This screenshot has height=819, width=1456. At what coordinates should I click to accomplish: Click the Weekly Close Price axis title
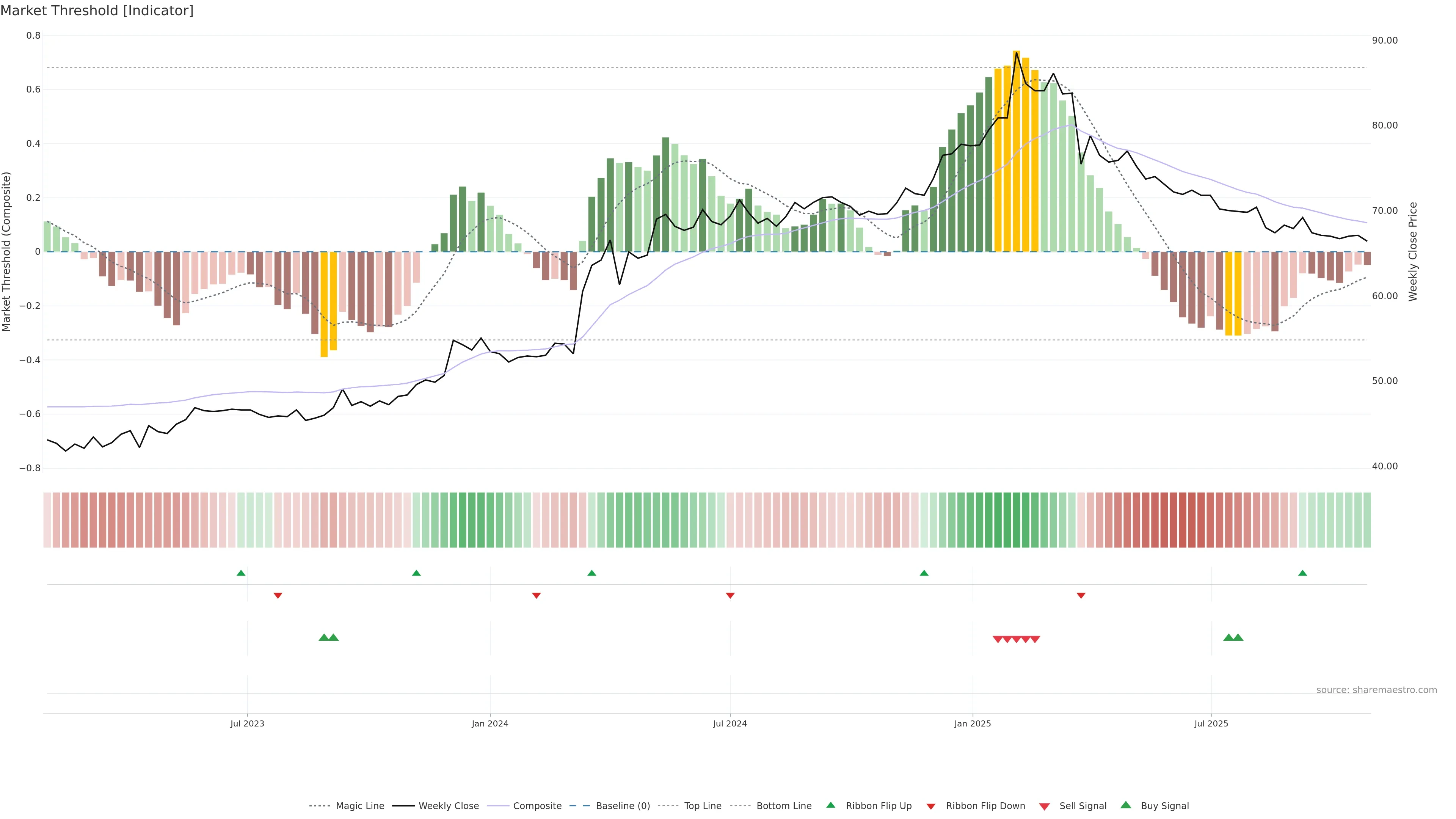pyautogui.click(x=1412, y=251)
